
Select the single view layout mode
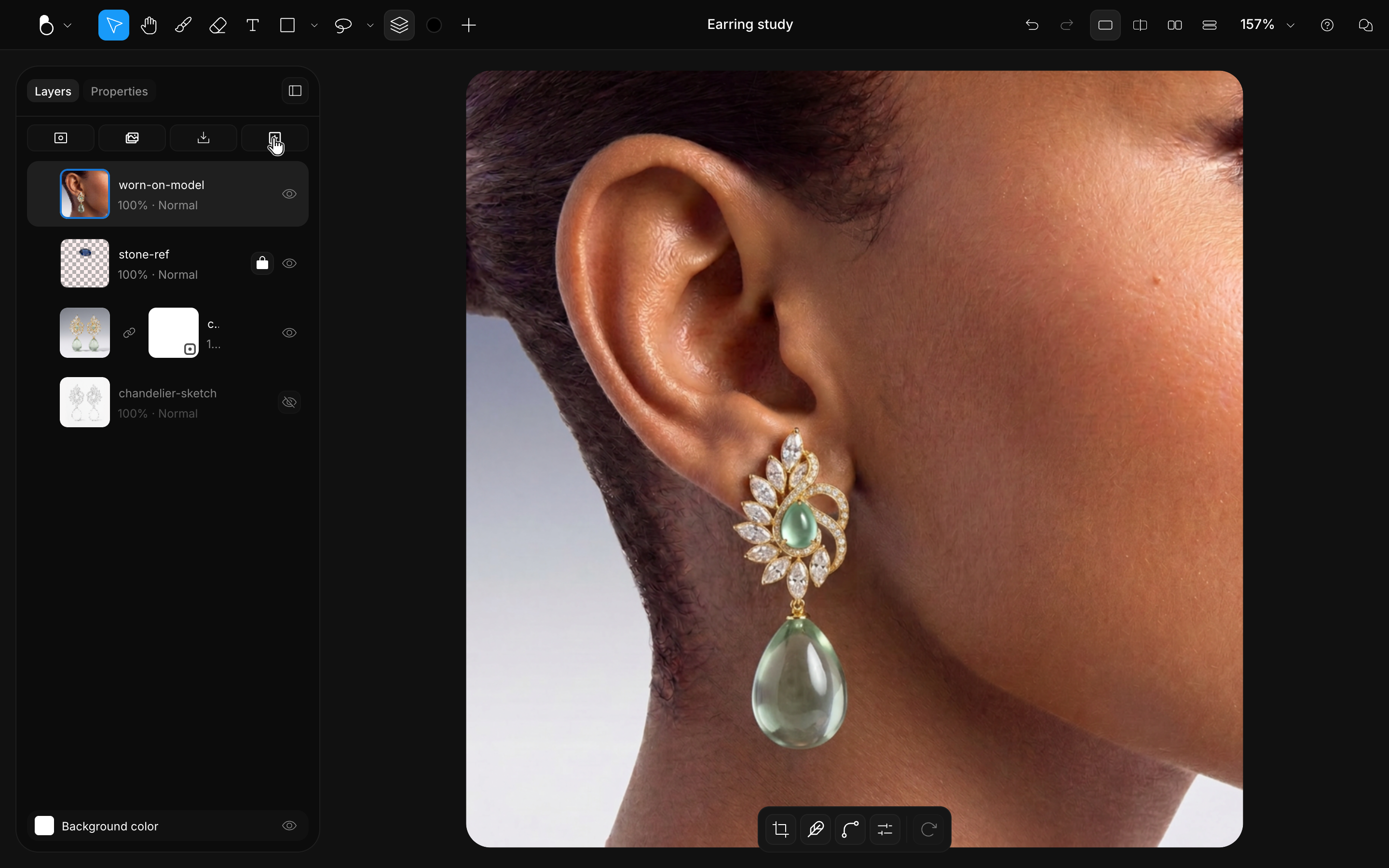(1105, 25)
